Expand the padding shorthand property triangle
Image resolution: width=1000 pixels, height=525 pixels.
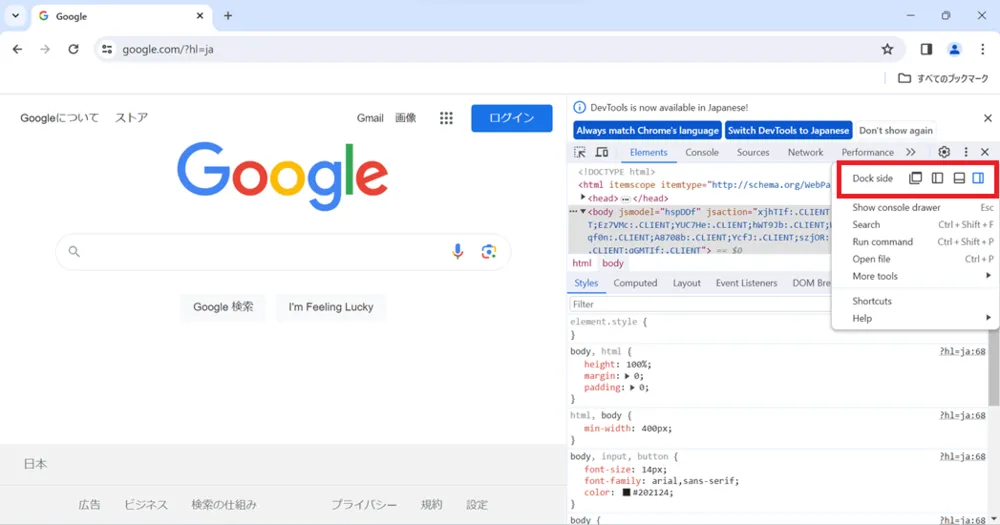pos(632,388)
